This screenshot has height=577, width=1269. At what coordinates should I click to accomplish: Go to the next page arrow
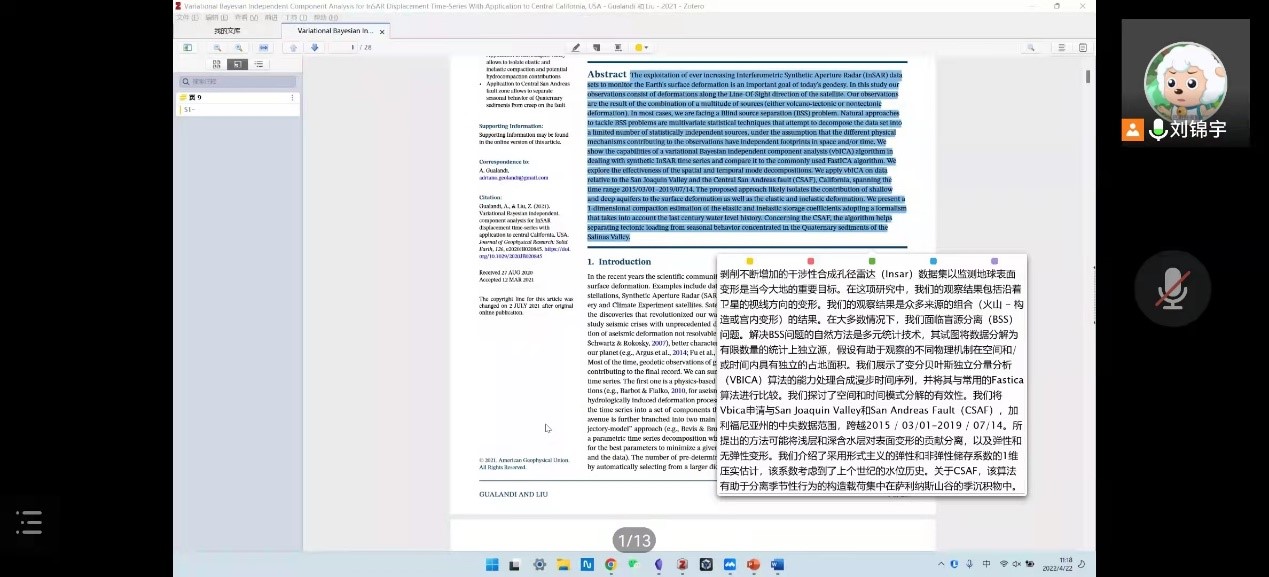(314, 47)
